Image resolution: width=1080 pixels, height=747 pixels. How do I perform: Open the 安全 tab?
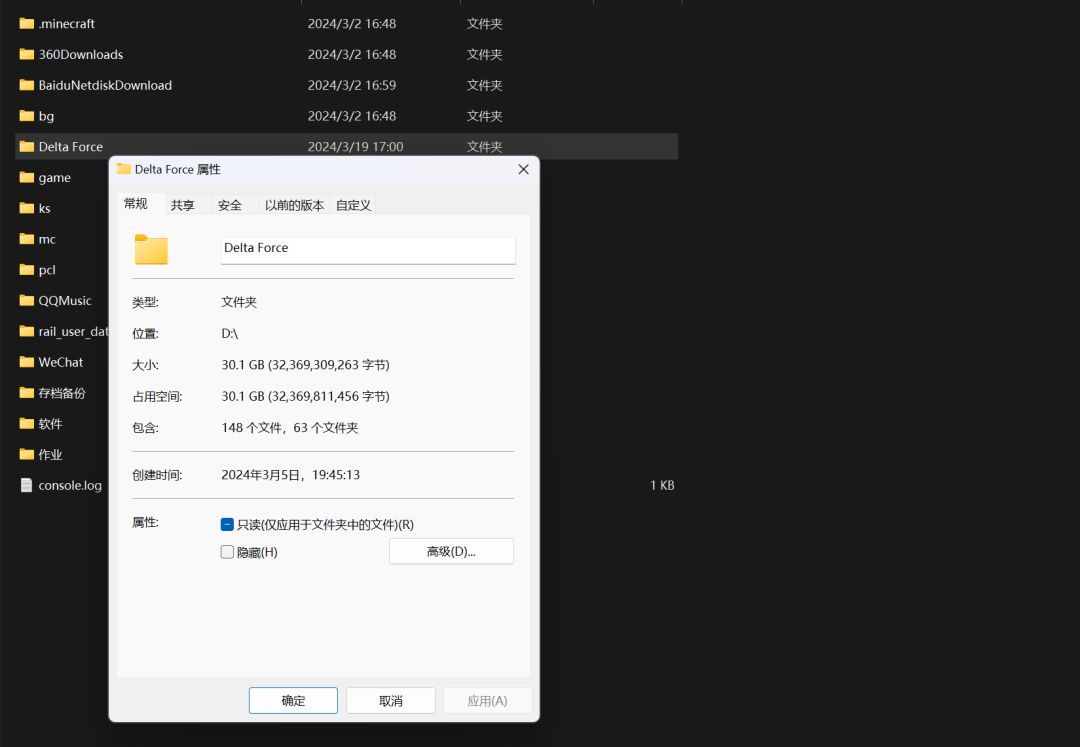click(x=229, y=205)
